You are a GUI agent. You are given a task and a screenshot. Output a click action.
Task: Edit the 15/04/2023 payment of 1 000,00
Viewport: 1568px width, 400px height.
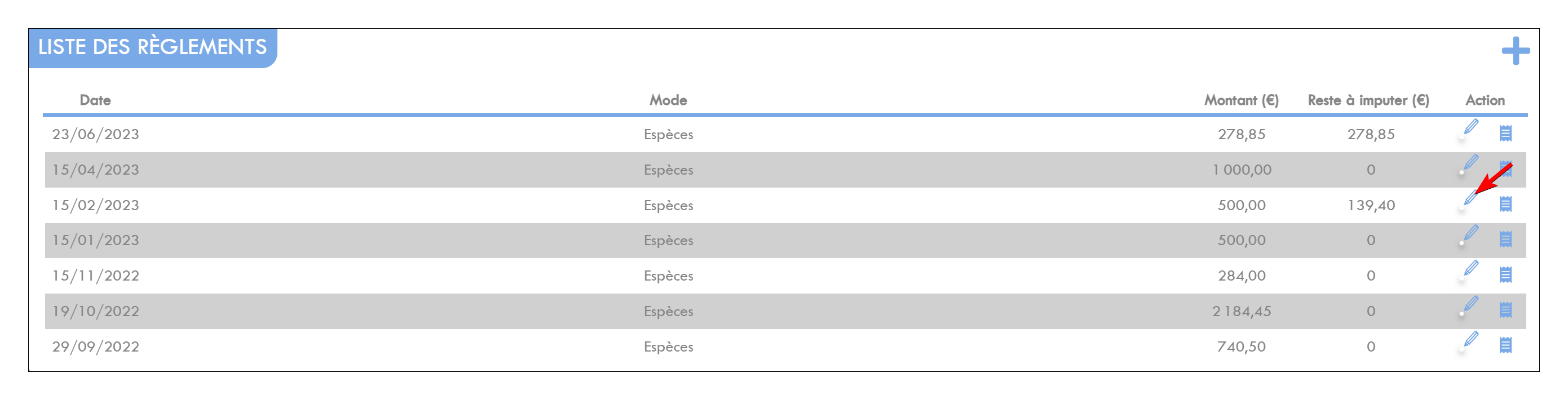[x=1469, y=165]
